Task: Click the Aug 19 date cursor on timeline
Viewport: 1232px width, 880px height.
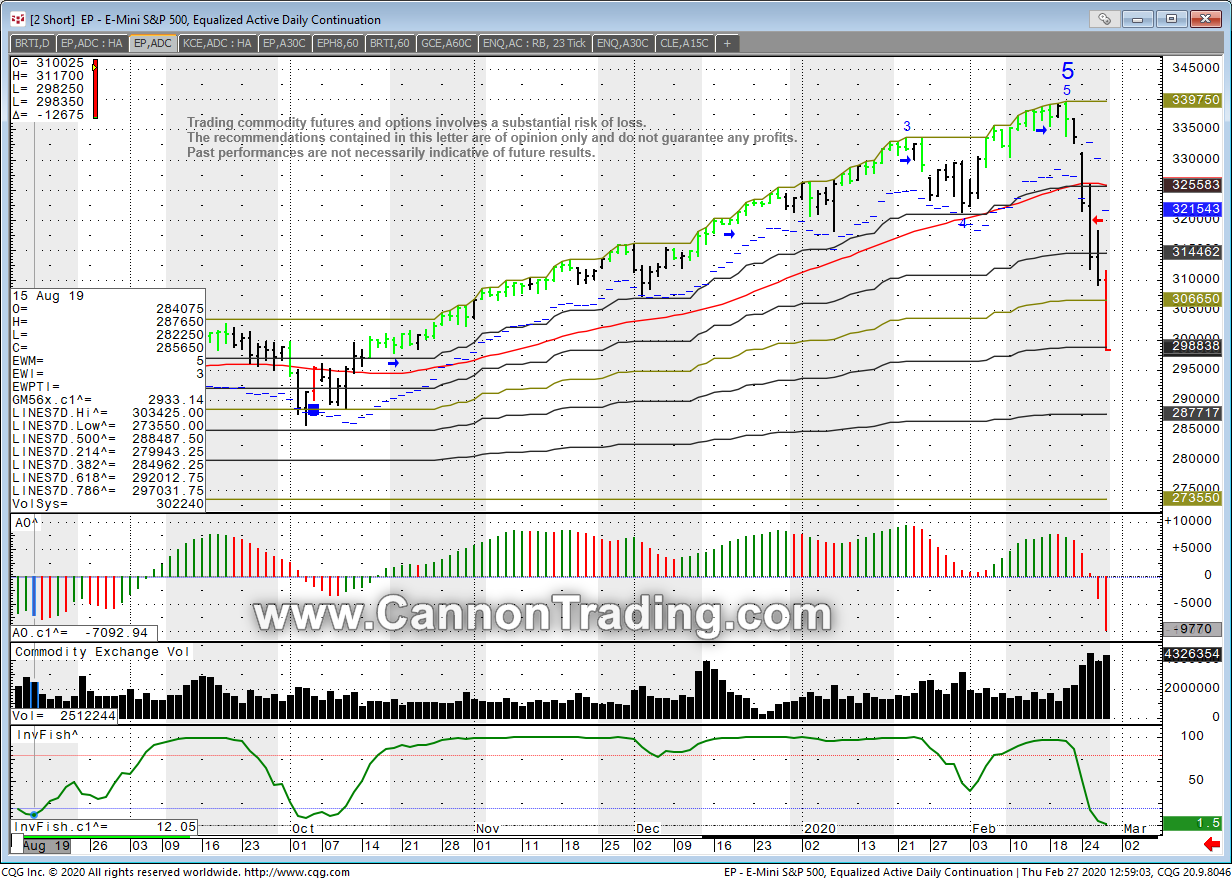Action: pyautogui.click(x=48, y=846)
